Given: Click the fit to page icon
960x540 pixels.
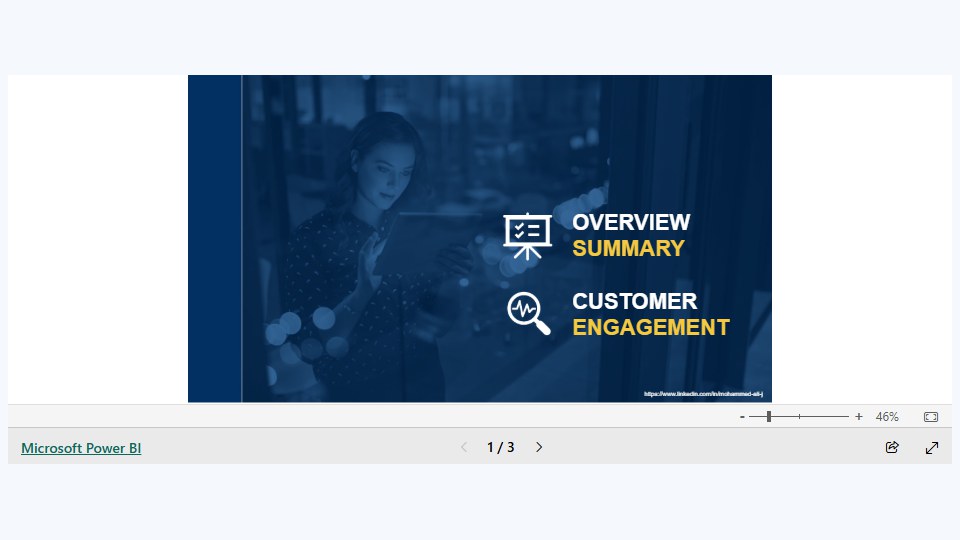Looking at the screenshot, I should [x=931, y=417].
